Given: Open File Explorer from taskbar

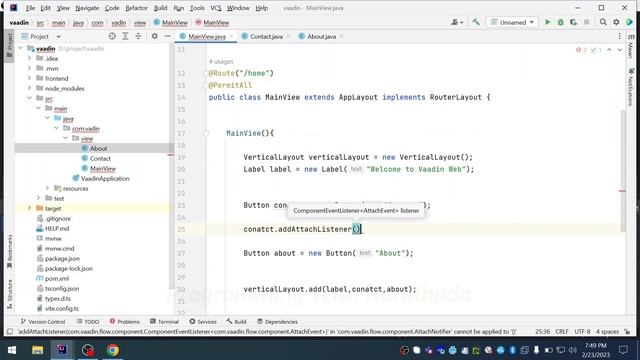Looking at the screenshot, I should (x=38, y=350).
